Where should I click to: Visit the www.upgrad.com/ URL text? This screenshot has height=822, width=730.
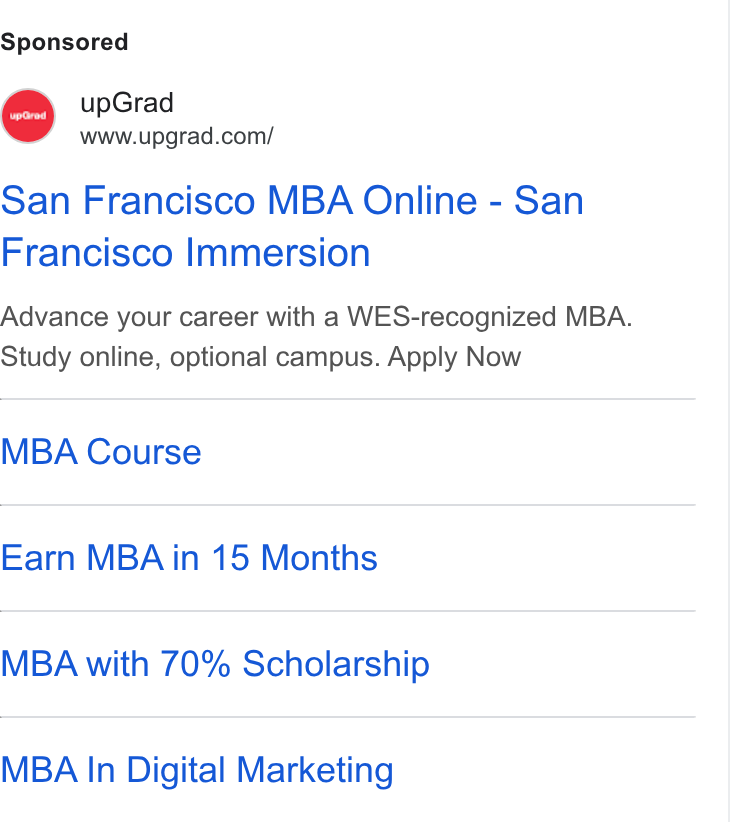point(177,136)
